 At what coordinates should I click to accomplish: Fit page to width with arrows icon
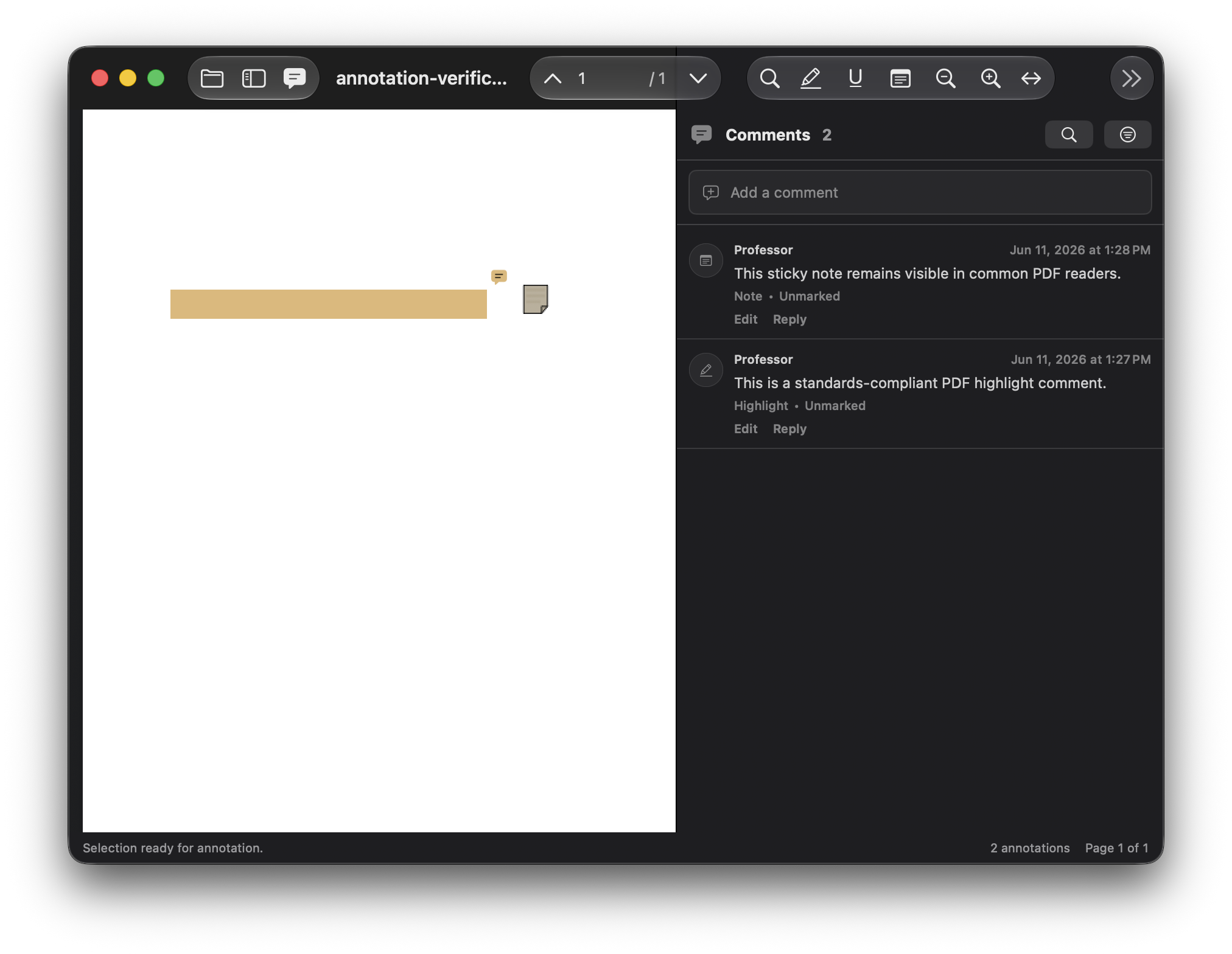click(x=1031, y=78)
